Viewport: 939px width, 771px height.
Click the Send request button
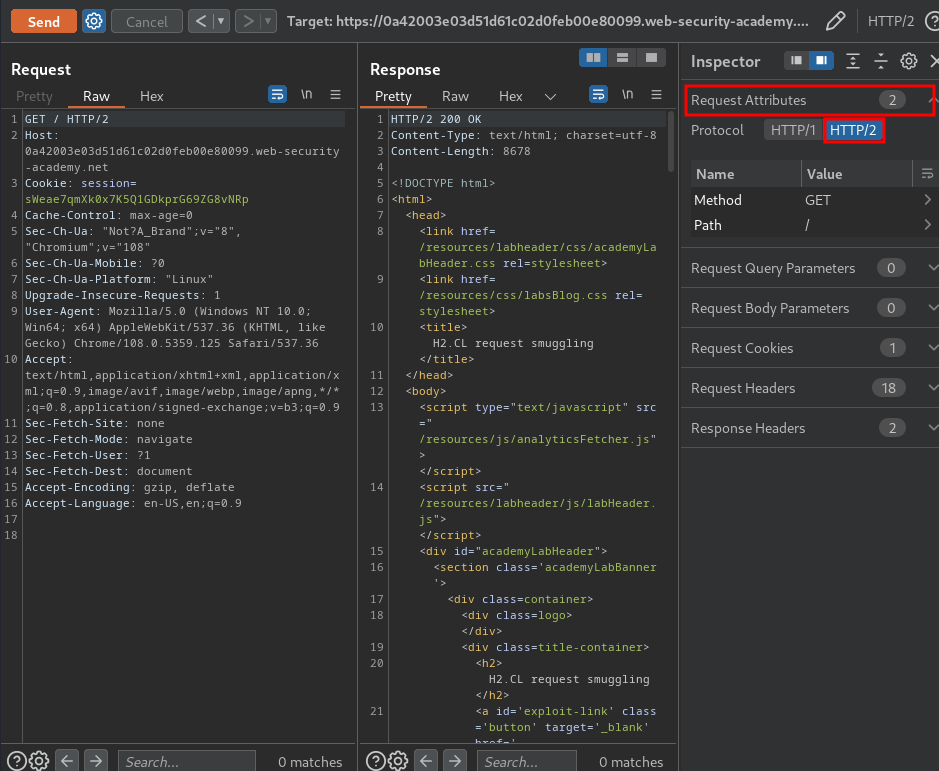[x=44, y=22]
